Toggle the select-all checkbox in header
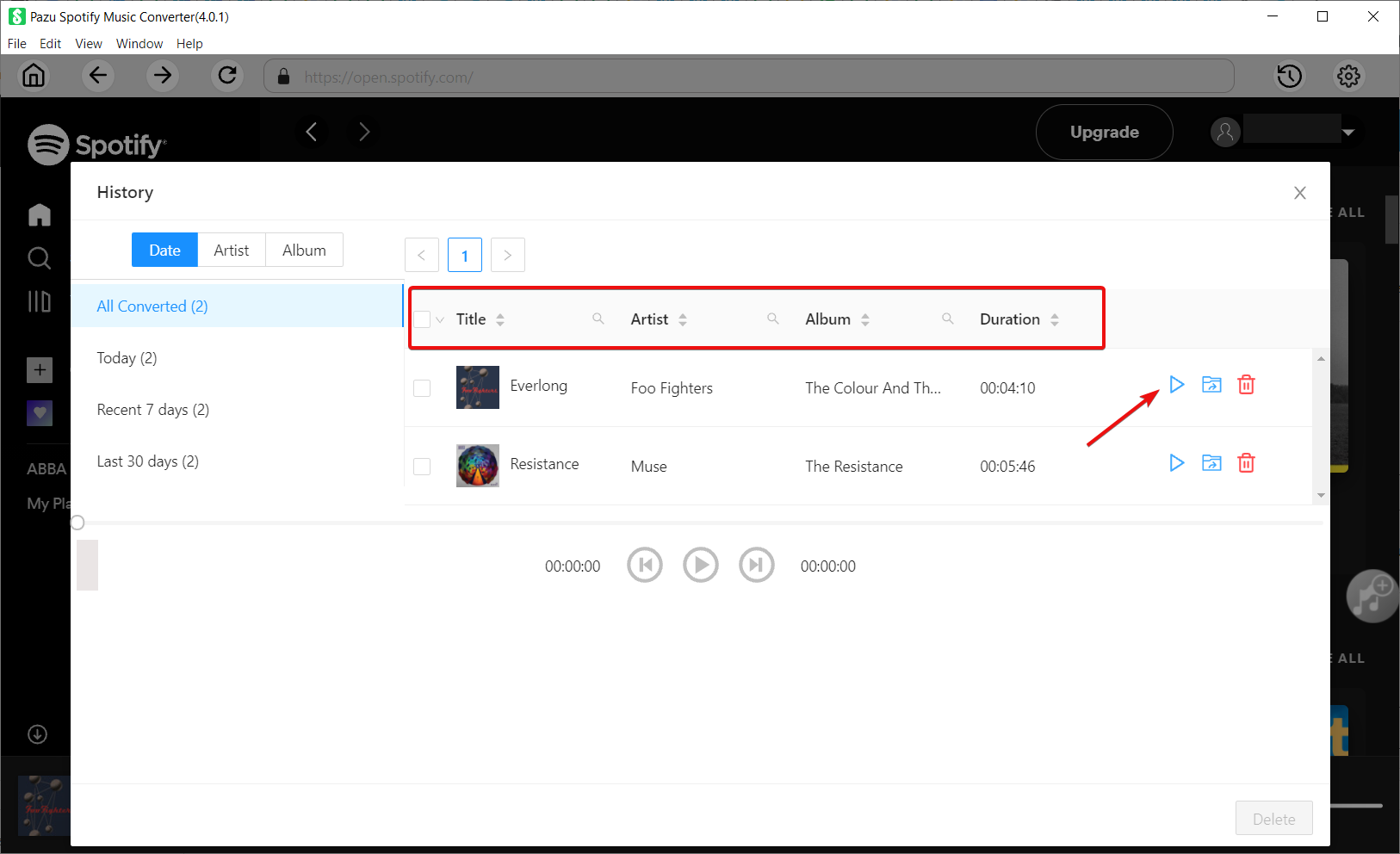Screen dimensions: 1400x854 tap(422, 319)
